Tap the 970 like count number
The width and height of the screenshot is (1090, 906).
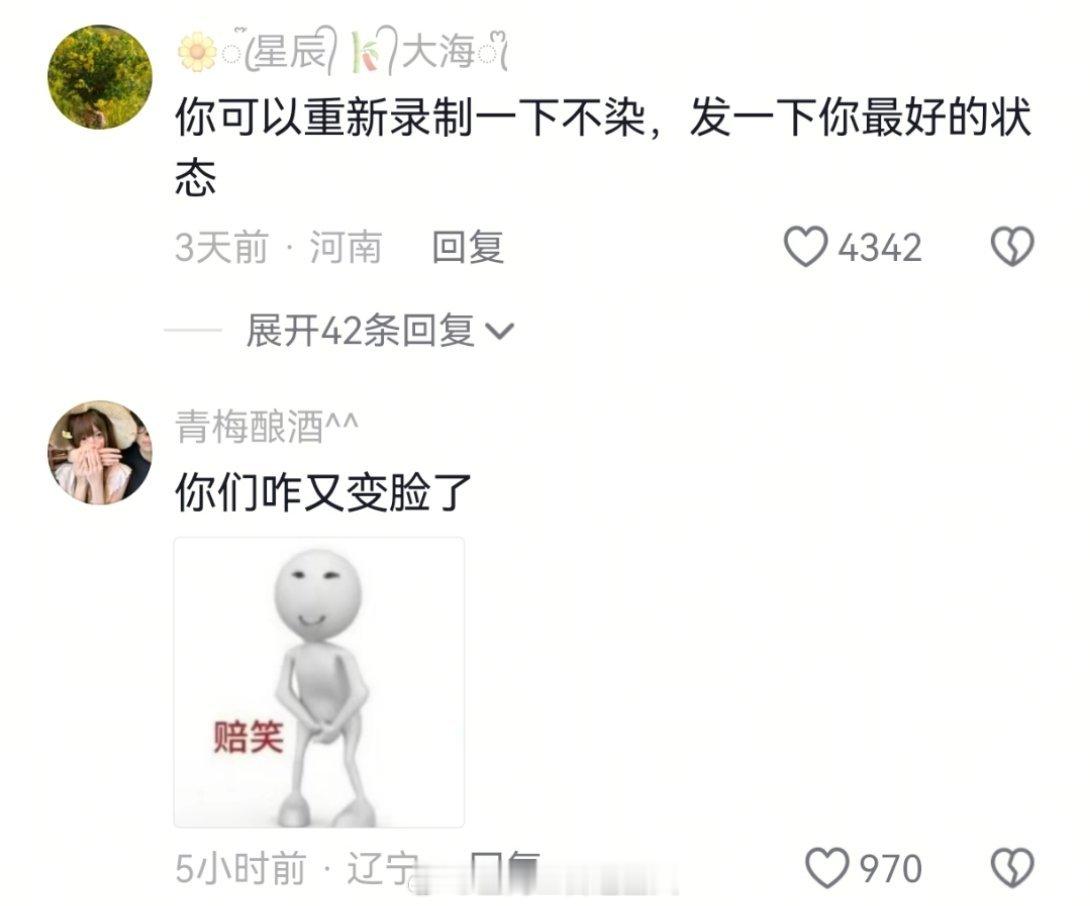click(x=891, y=868)
